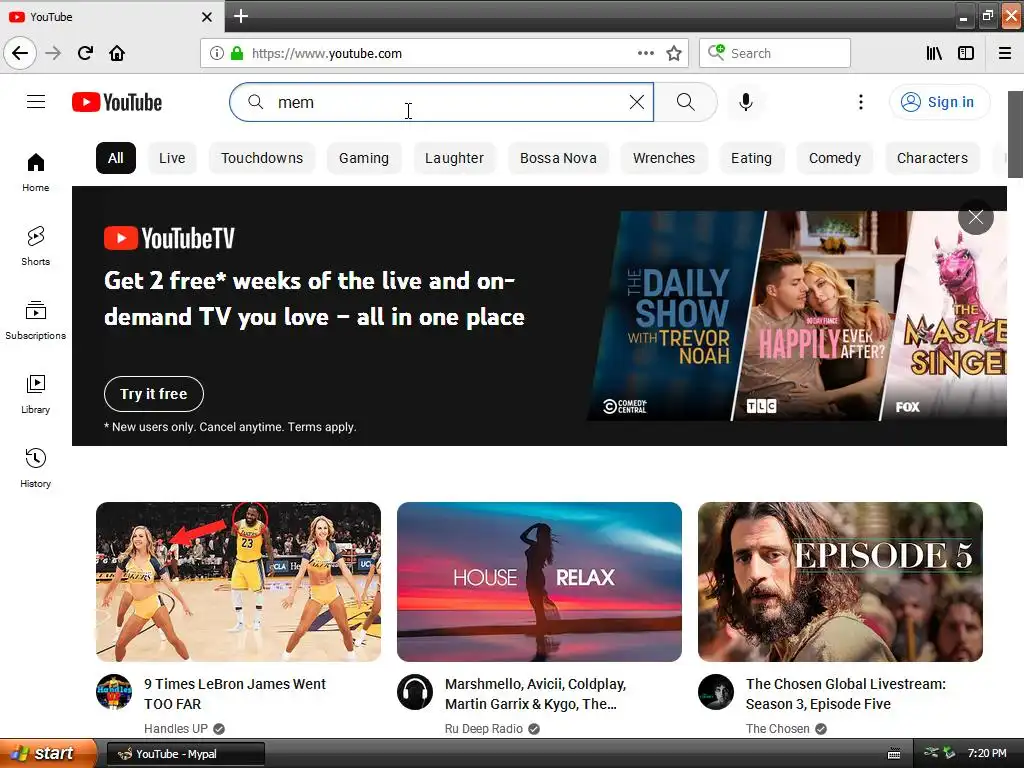This screenshot has width=1024, height=768.
Task: Click the page vertical scrollbar thumb
Action: [x=1016, y=134]
